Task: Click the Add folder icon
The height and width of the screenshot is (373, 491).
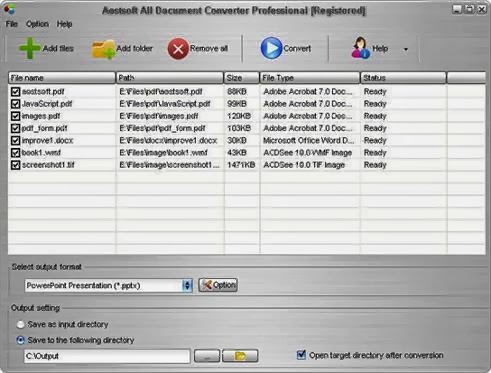Action: point(103,50)
